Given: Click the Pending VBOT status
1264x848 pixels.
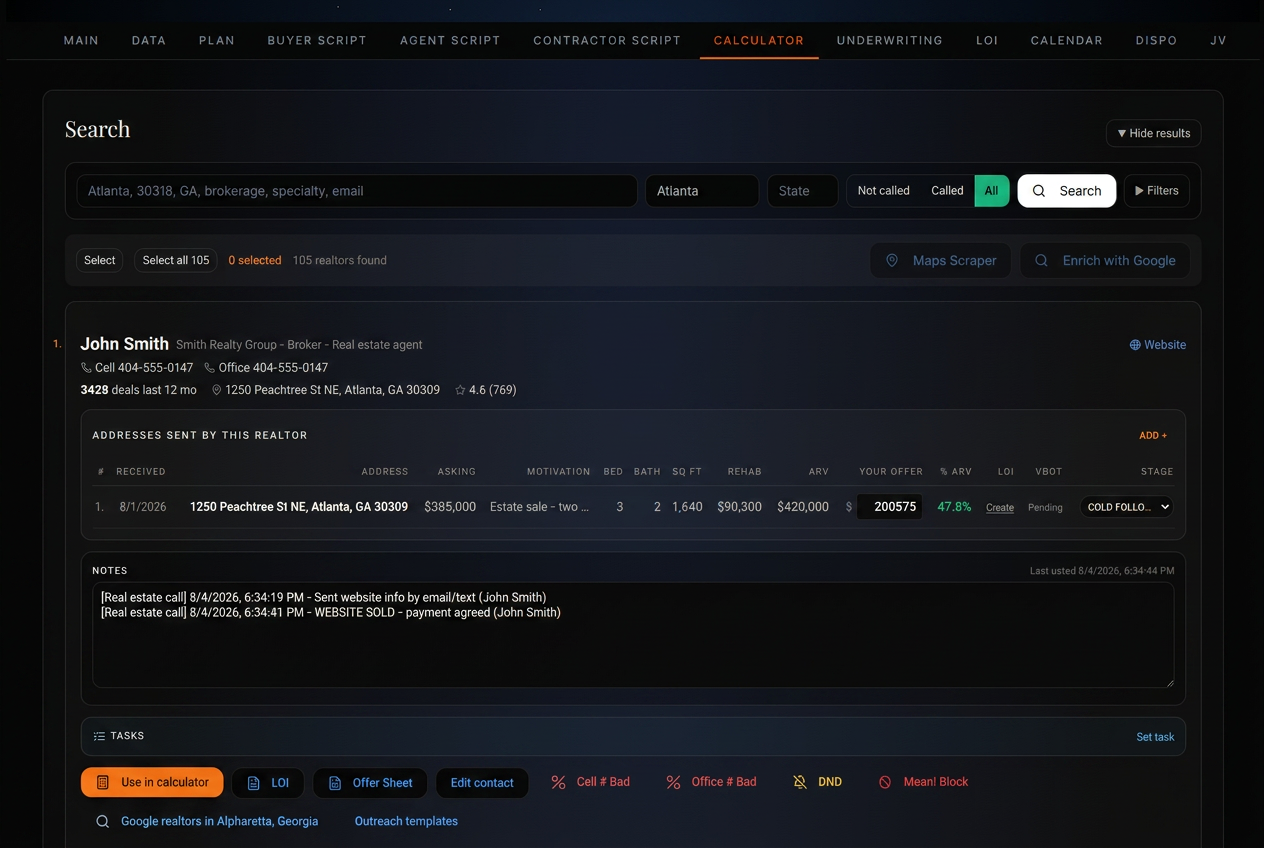Looking at the screenshot, I should pyautogui.click(x=1045, y=508).
